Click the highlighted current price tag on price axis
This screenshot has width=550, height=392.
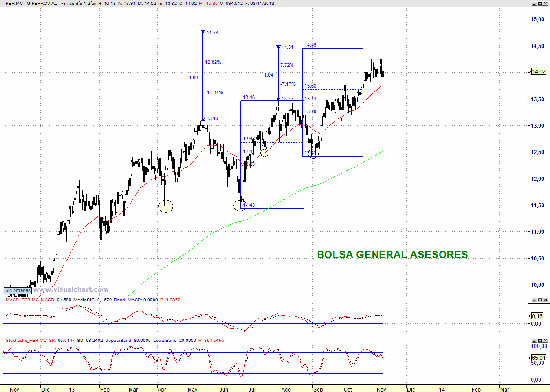(538, 72)
